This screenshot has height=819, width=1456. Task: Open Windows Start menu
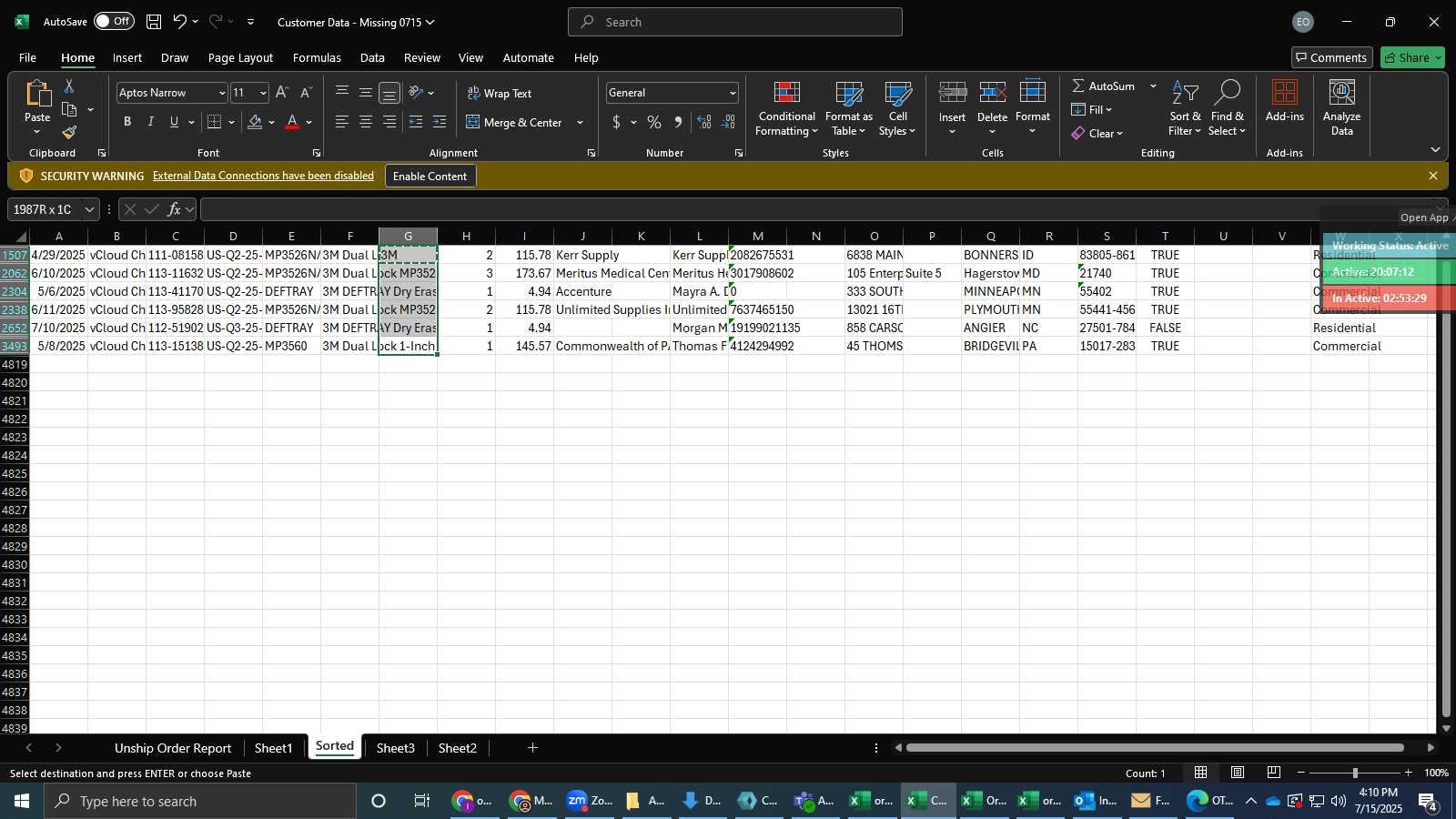[x=22, y=801]
